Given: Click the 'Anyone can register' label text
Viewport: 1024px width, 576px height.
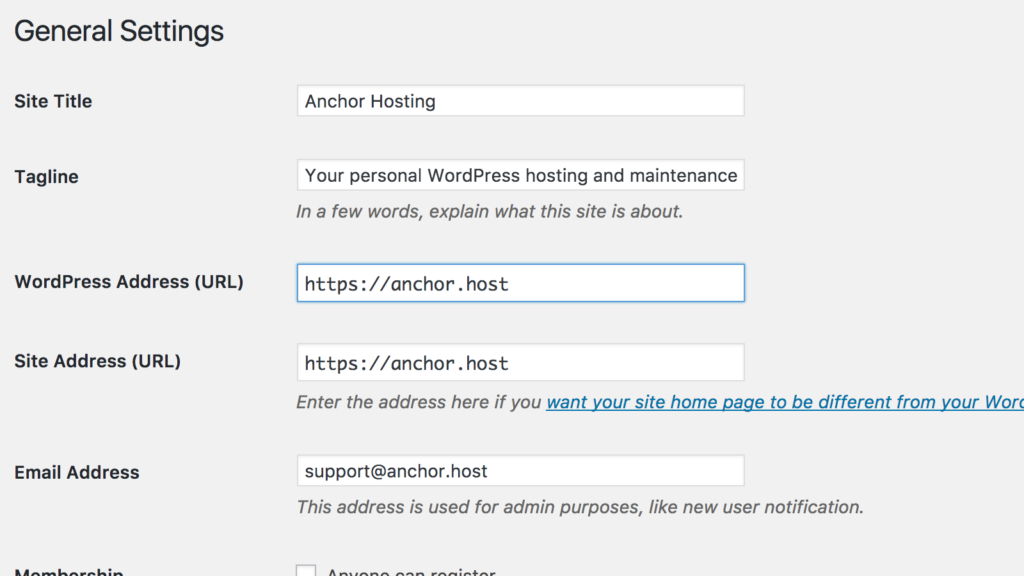Looking at the screenshot, I should [411, 573].
